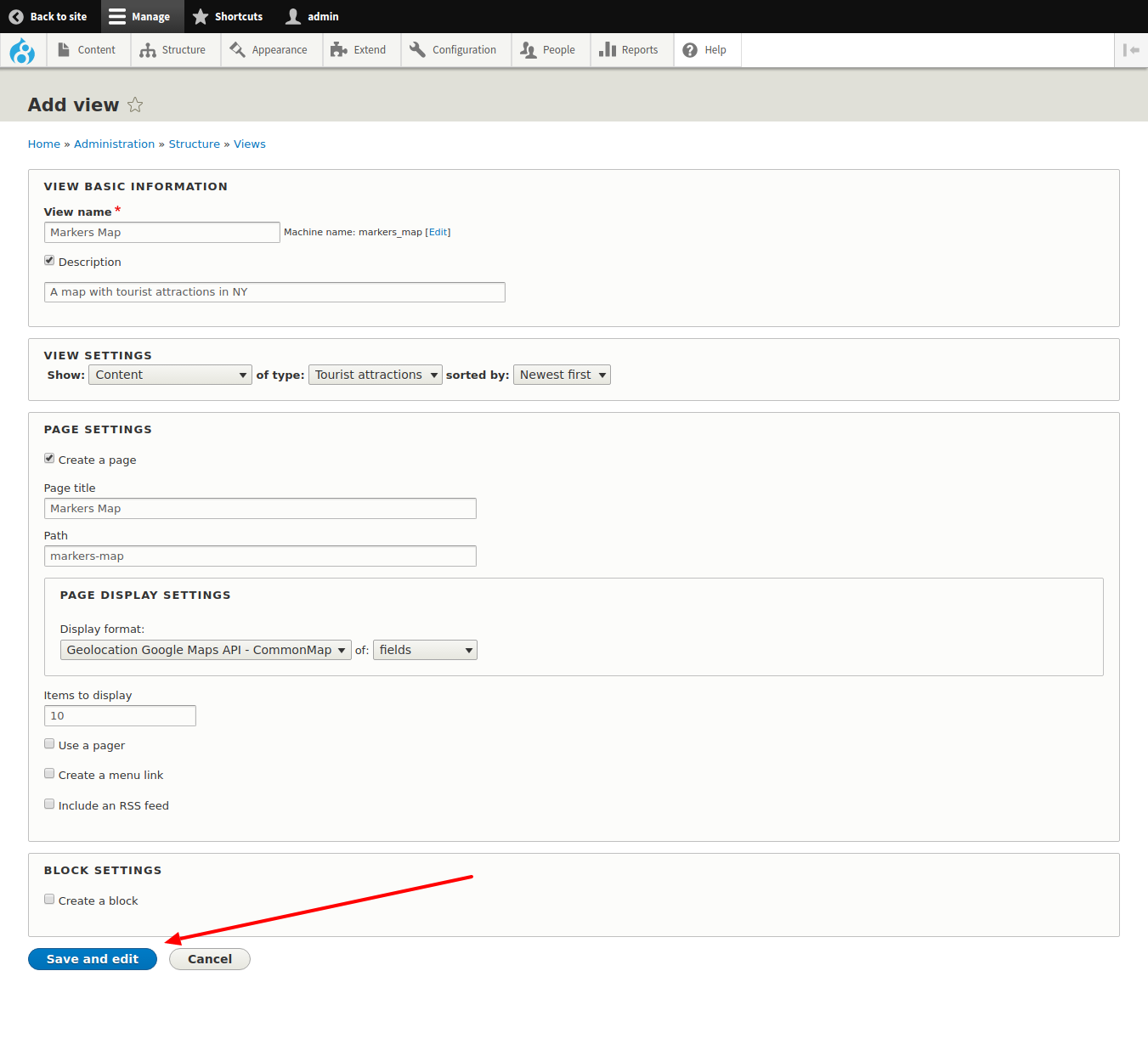Click the Drupal logo home icon
The width and height of the screenshot is (1148, 1050).
click(x=22, y=51)
